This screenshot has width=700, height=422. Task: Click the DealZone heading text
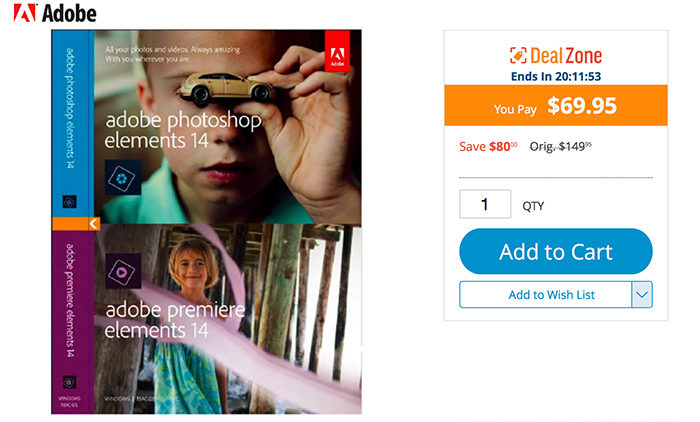[x=566, y=56]
